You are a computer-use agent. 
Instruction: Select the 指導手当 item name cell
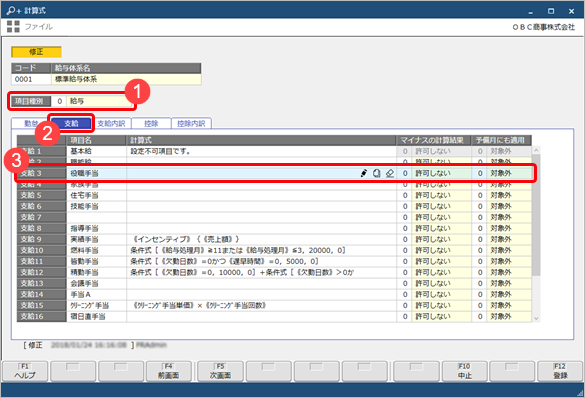96,228
